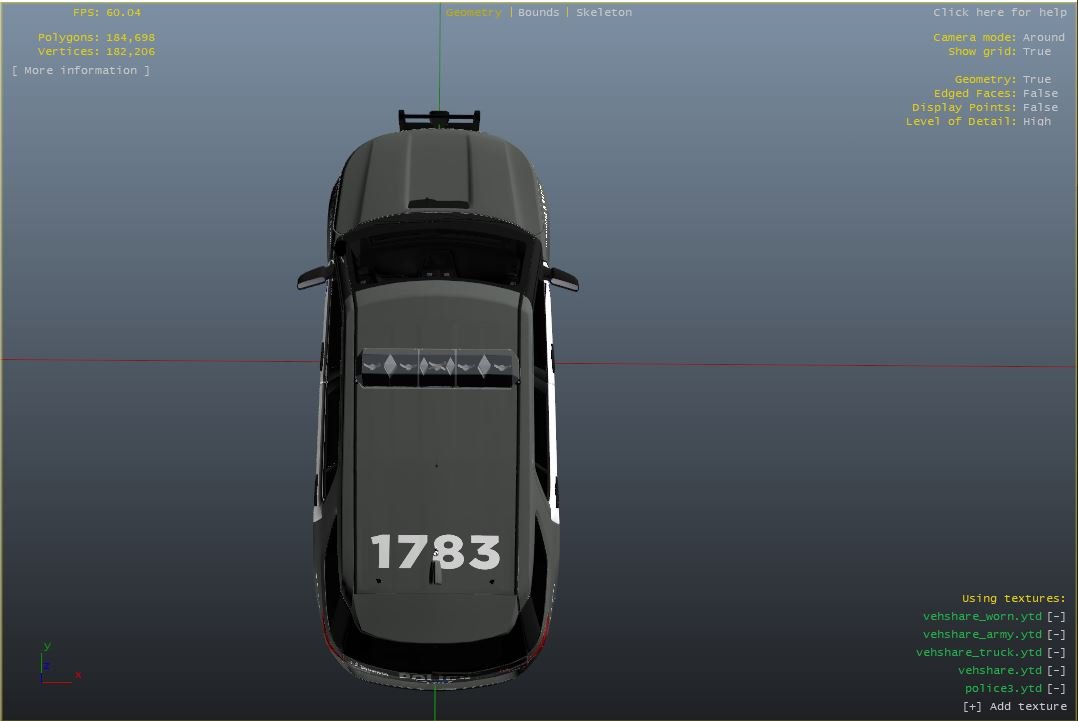Remove the vehshare_truck.ytd texture with [-]
Screen dimensions: 1078x721
[1056, 653]
